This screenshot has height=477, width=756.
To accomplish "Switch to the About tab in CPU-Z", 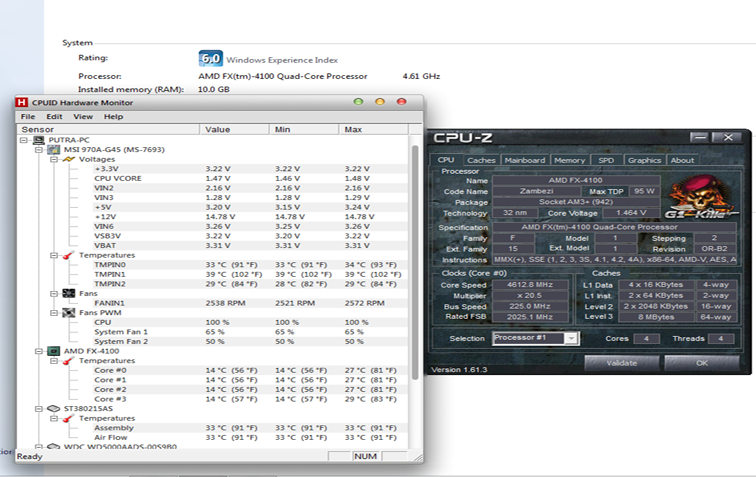I will pos(682,160).
